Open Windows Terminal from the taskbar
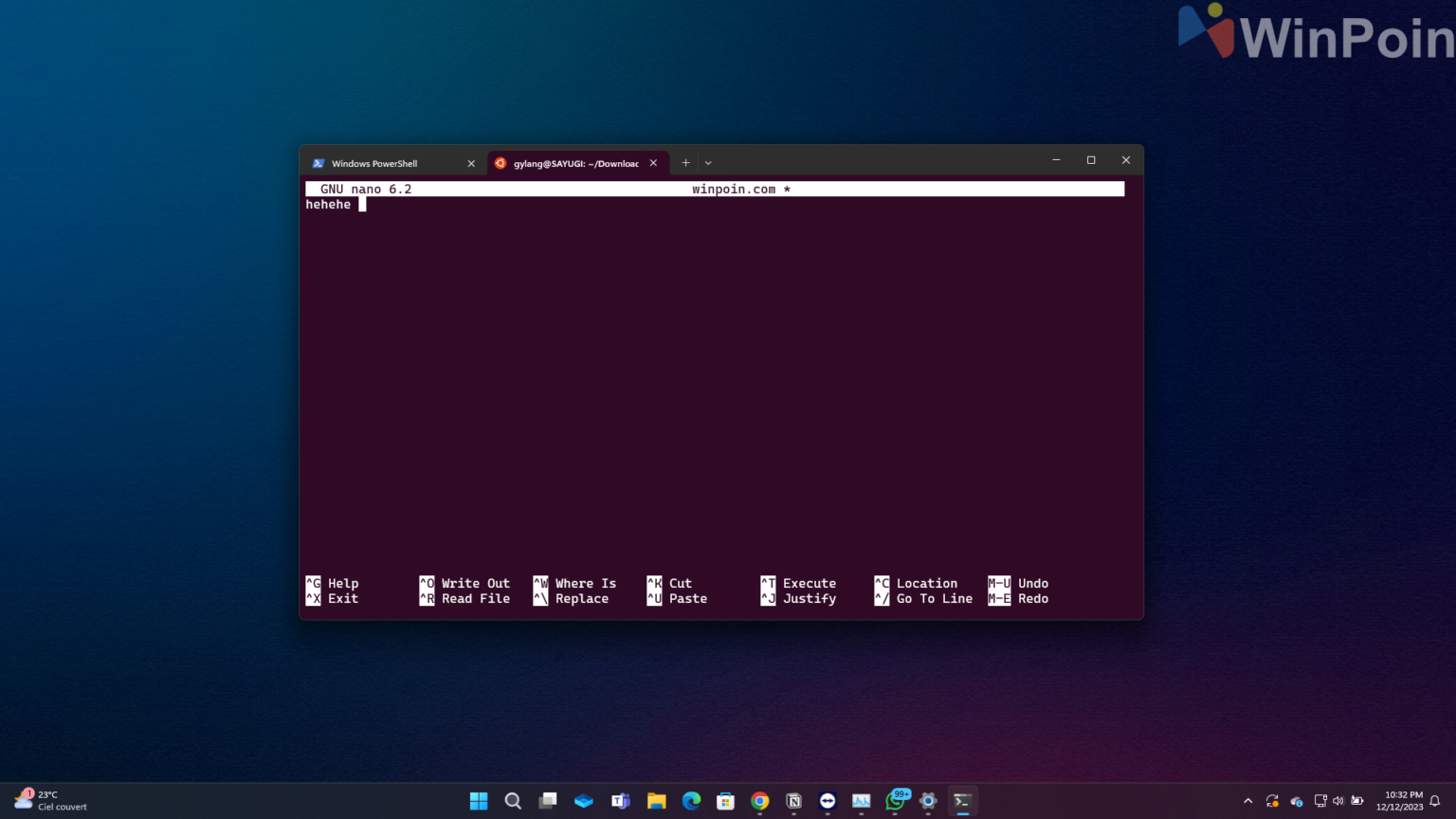This screenshot has height=819, width=1456. tap(962, 801)
